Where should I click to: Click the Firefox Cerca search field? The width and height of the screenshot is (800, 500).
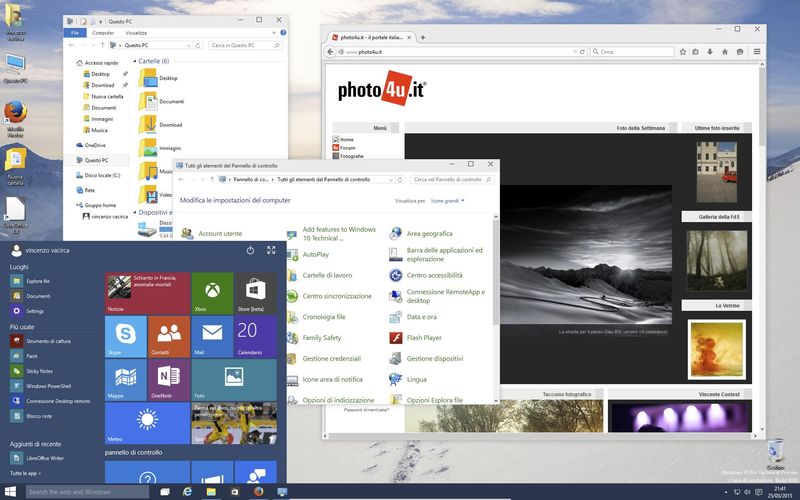[632, 52]
